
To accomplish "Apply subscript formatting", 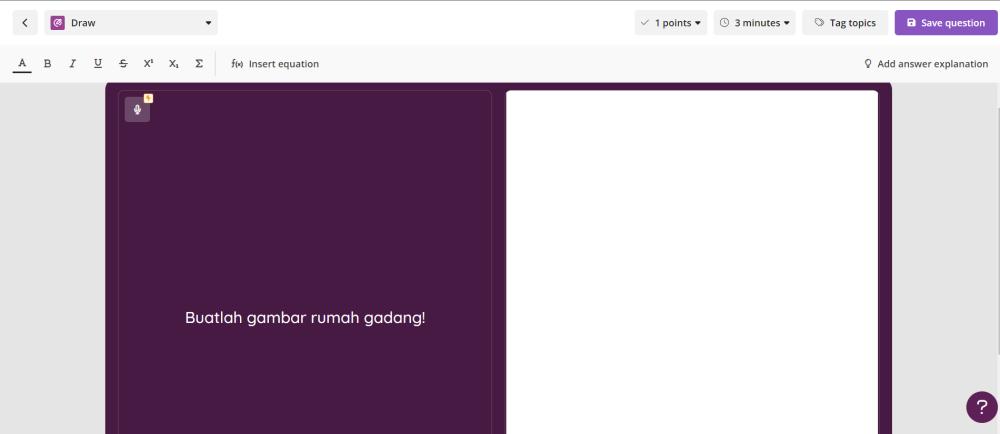I will coord(173,64).
